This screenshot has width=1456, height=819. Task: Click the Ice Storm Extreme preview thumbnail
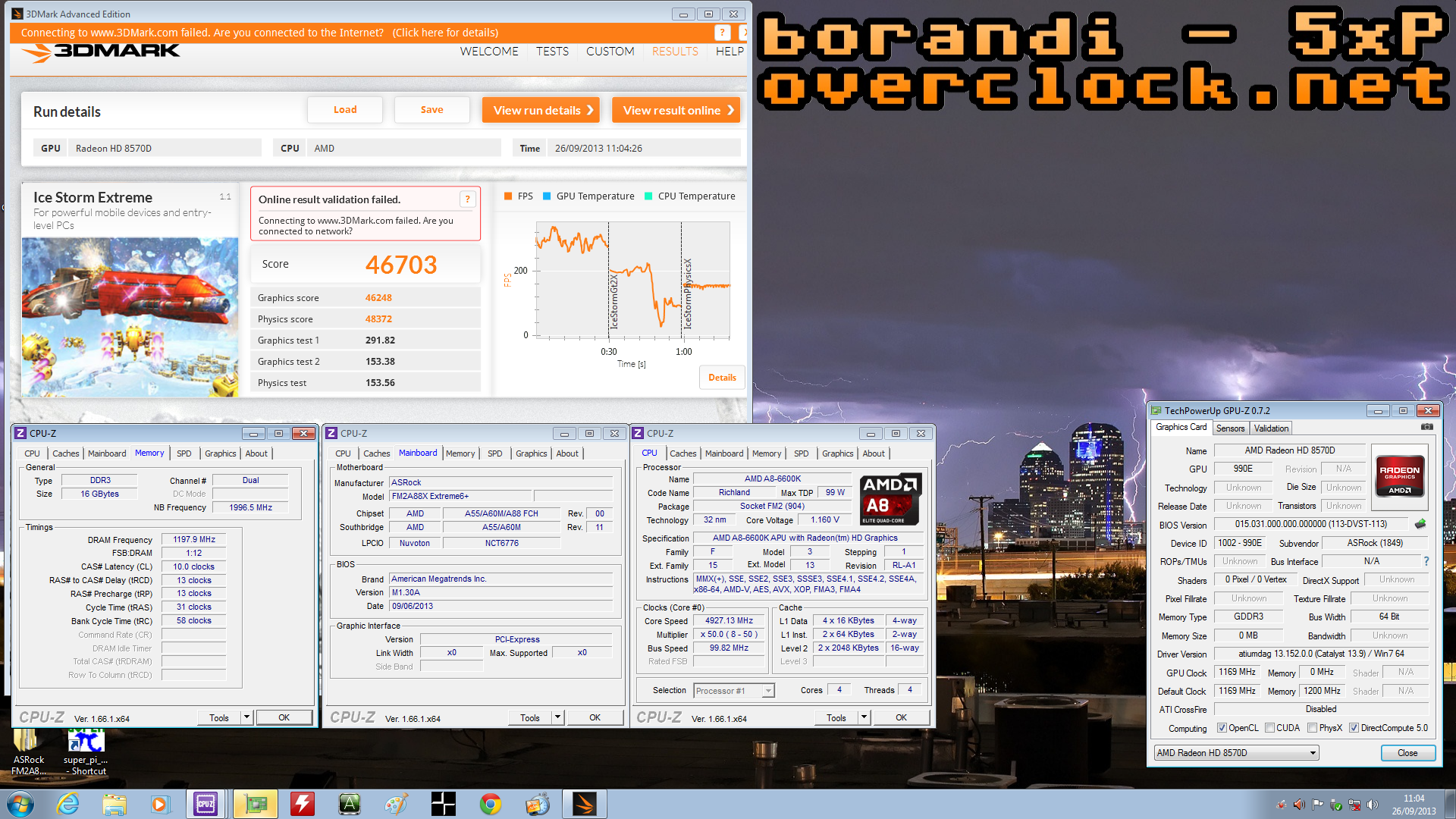pos(130,318)
